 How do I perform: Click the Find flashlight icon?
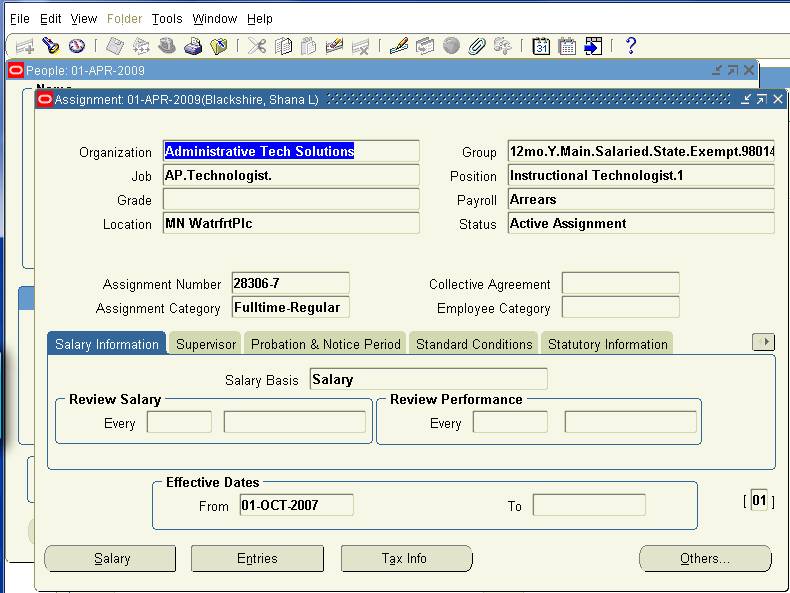[x=50, y=46]
